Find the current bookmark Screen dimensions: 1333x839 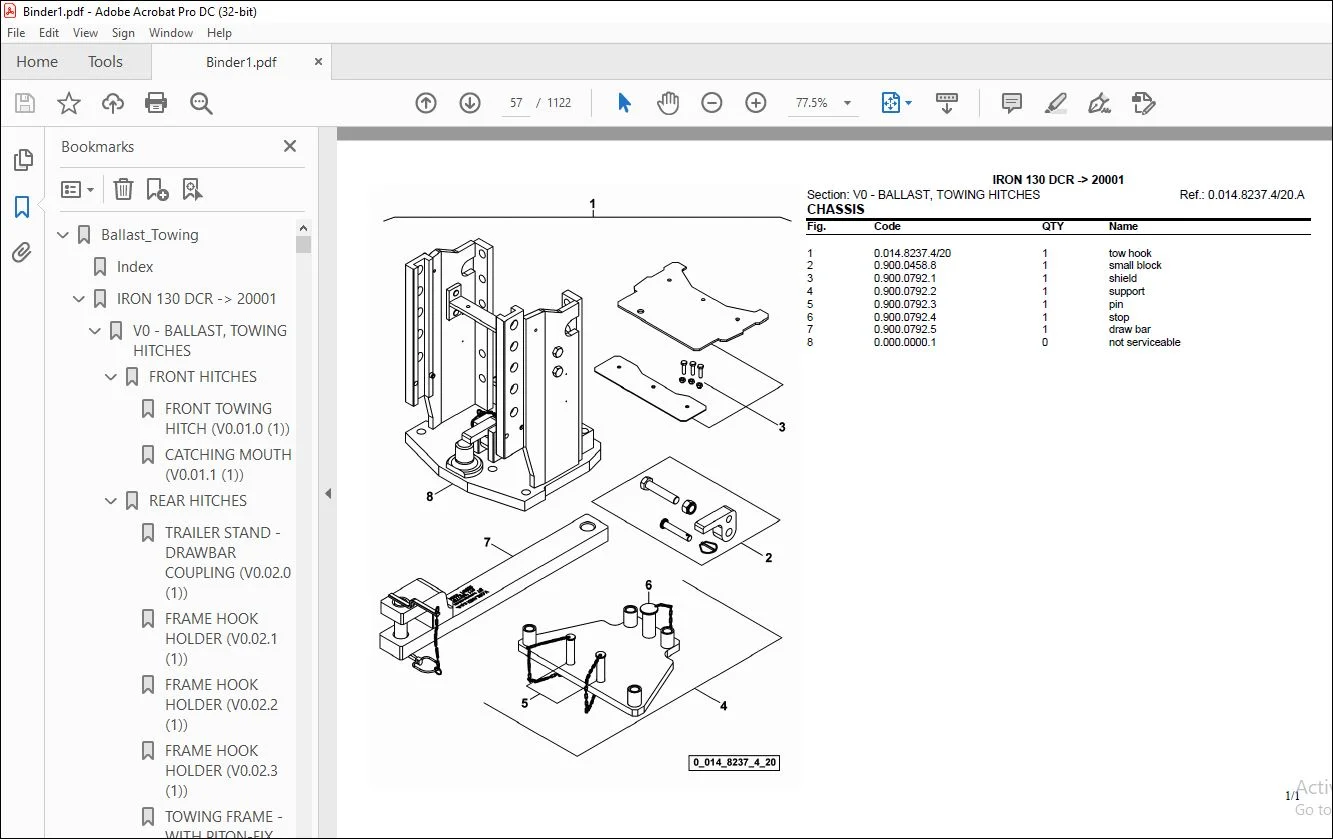coord(192,189)
